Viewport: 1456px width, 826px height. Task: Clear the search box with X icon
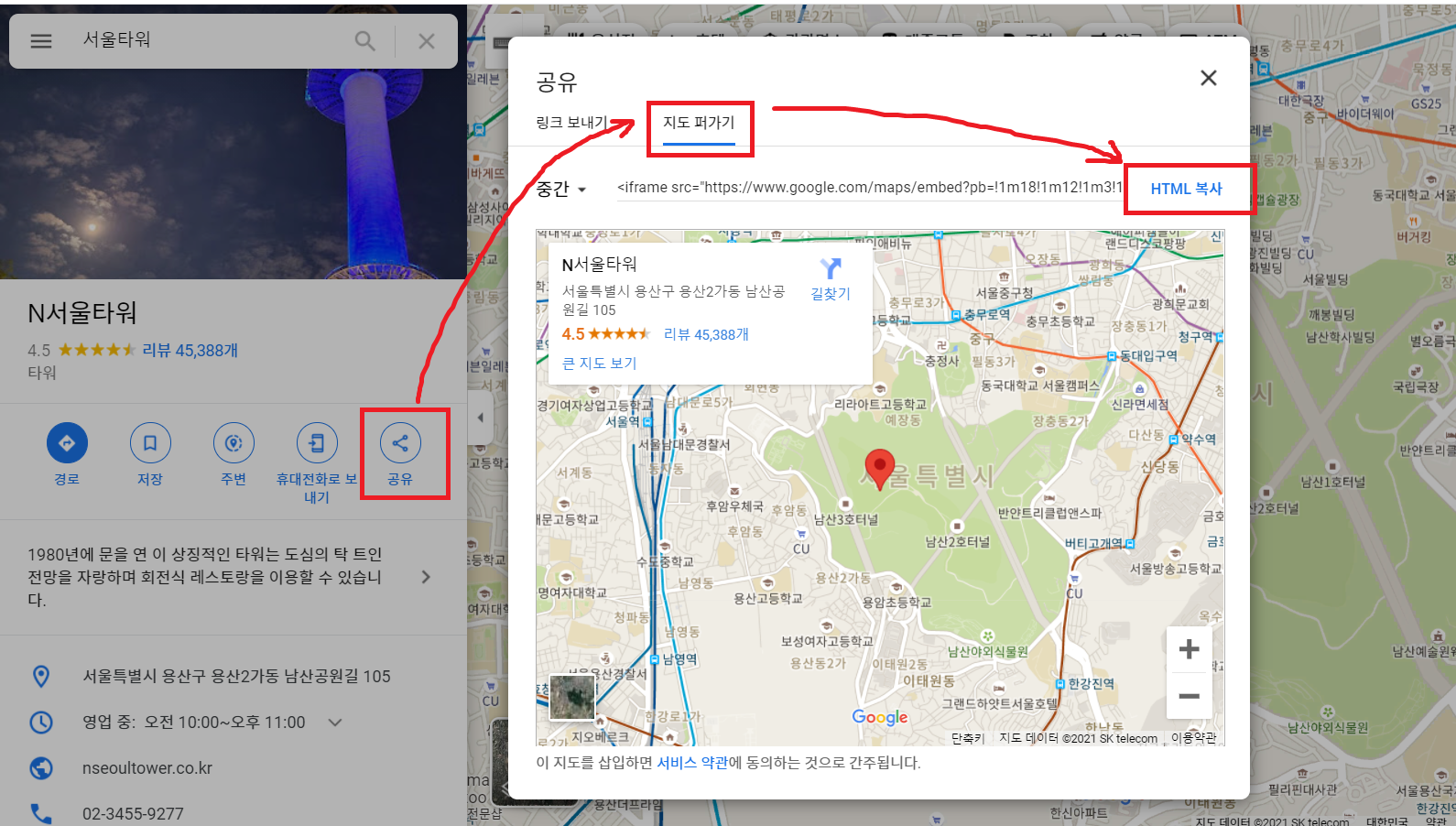(427, 41)
